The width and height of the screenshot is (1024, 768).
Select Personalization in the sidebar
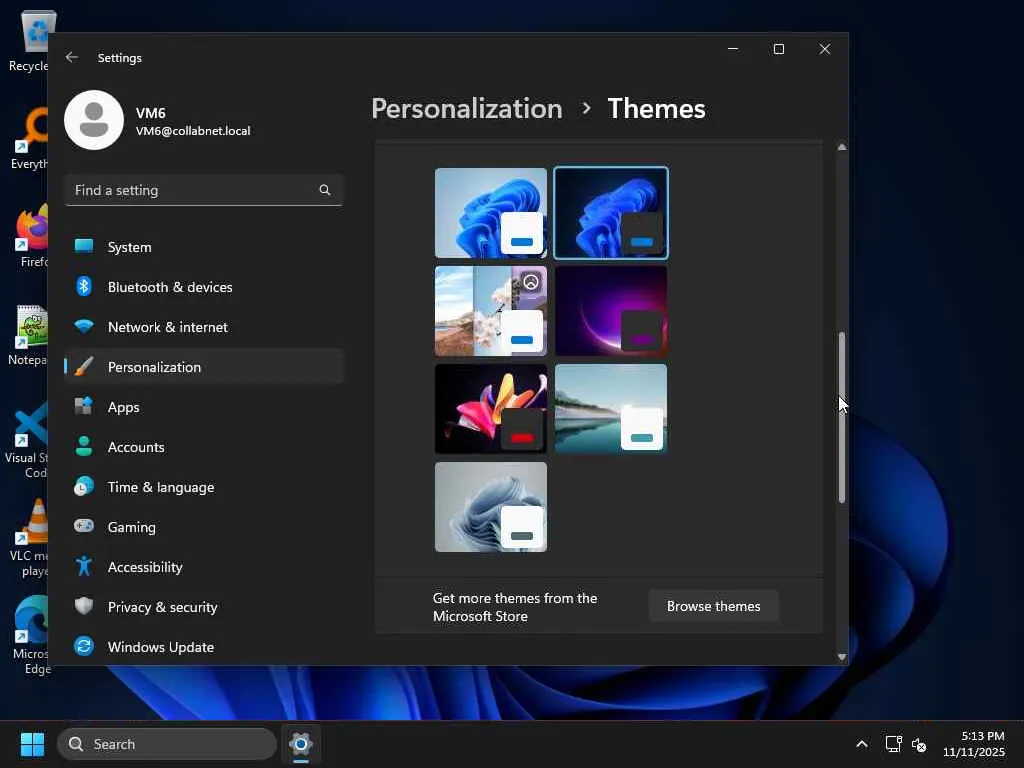tap(154, 367)
